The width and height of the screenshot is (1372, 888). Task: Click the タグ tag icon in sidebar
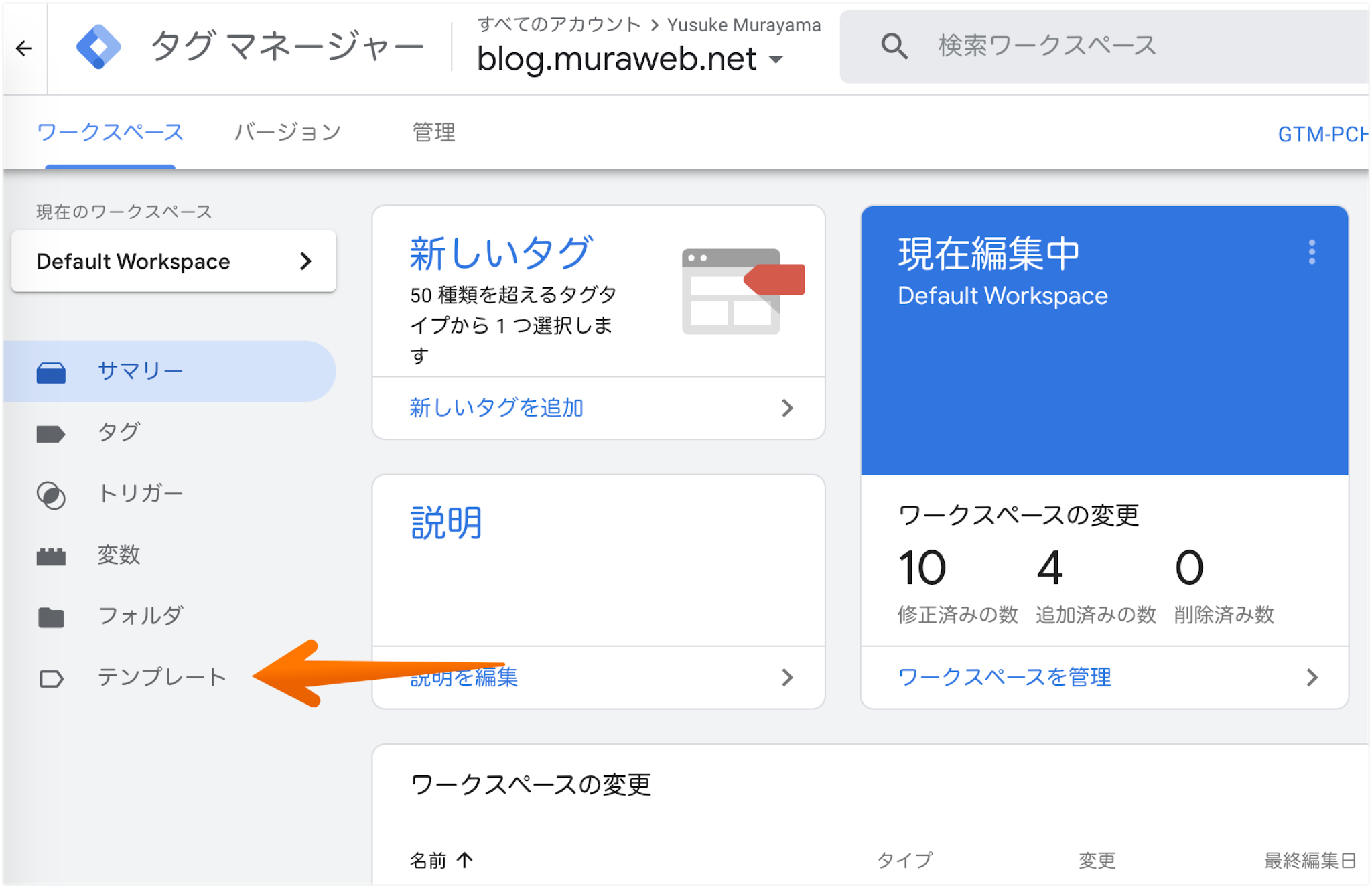(51, 434)
